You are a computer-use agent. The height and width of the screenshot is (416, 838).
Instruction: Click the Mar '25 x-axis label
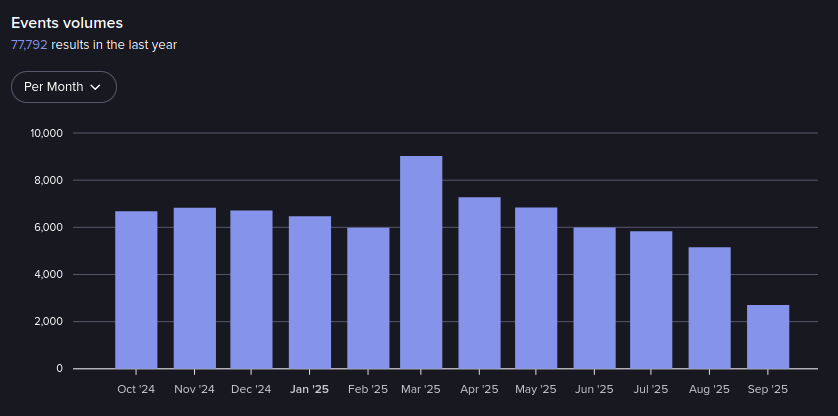[x=421, y=389]
